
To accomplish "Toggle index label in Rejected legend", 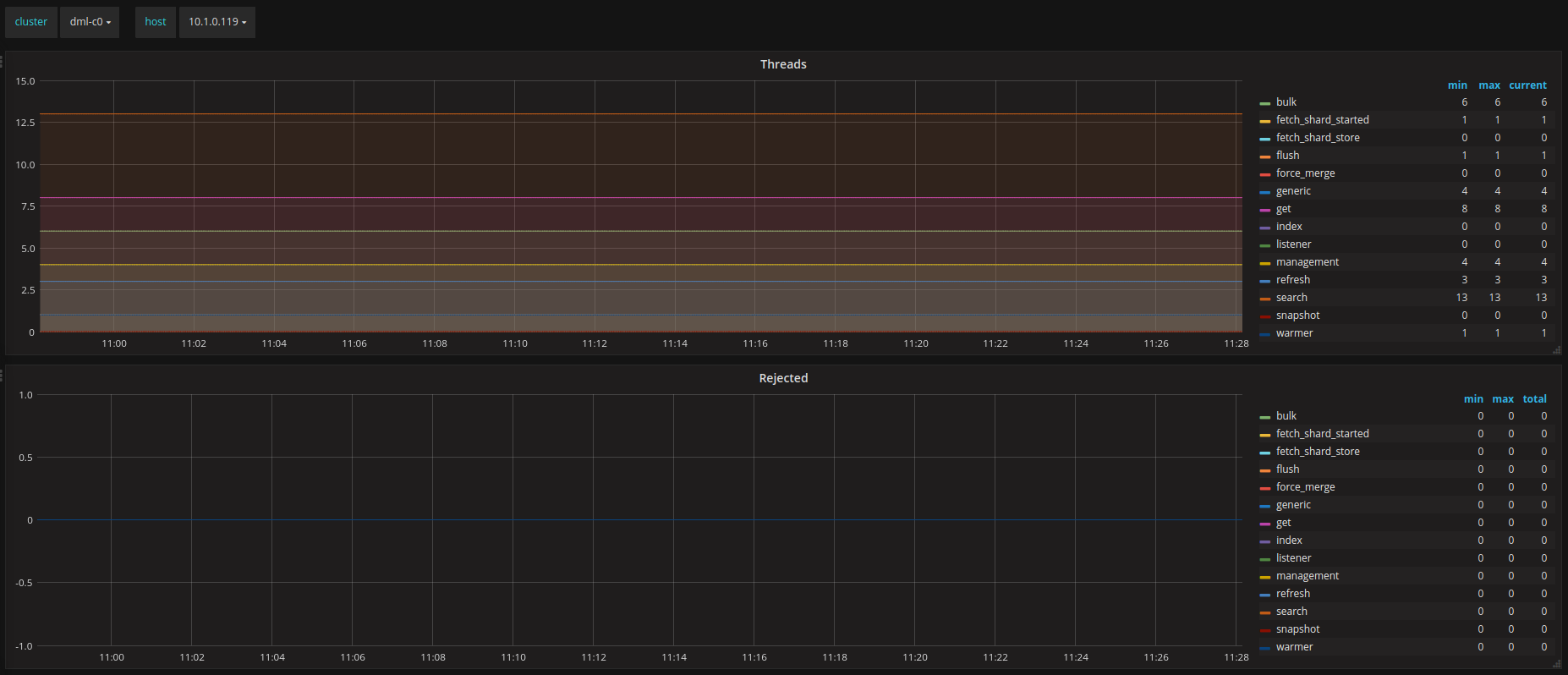I will pyautogui.click(x=1289, y=541).
